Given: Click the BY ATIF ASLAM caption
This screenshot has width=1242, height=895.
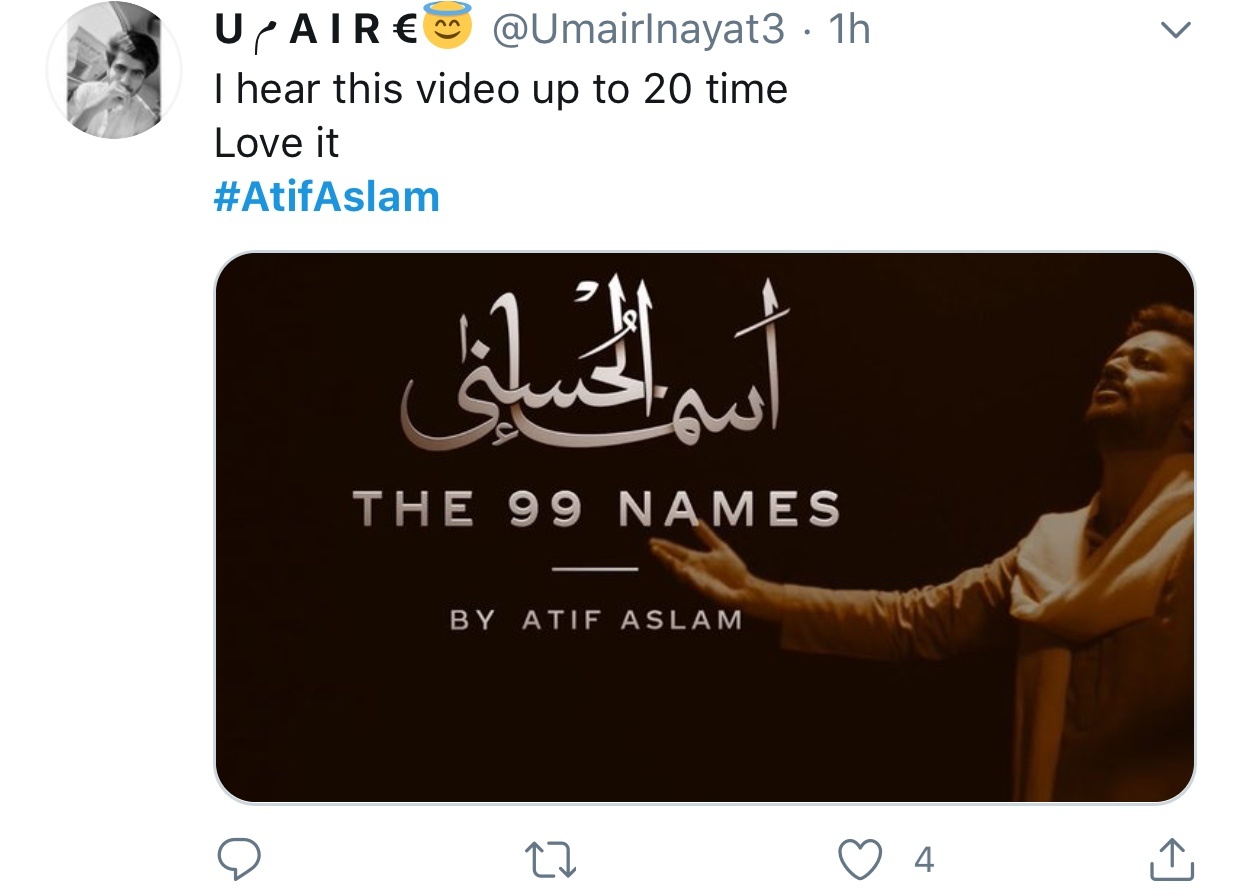Looking at the screenshot, I should [x=596, y=620].
